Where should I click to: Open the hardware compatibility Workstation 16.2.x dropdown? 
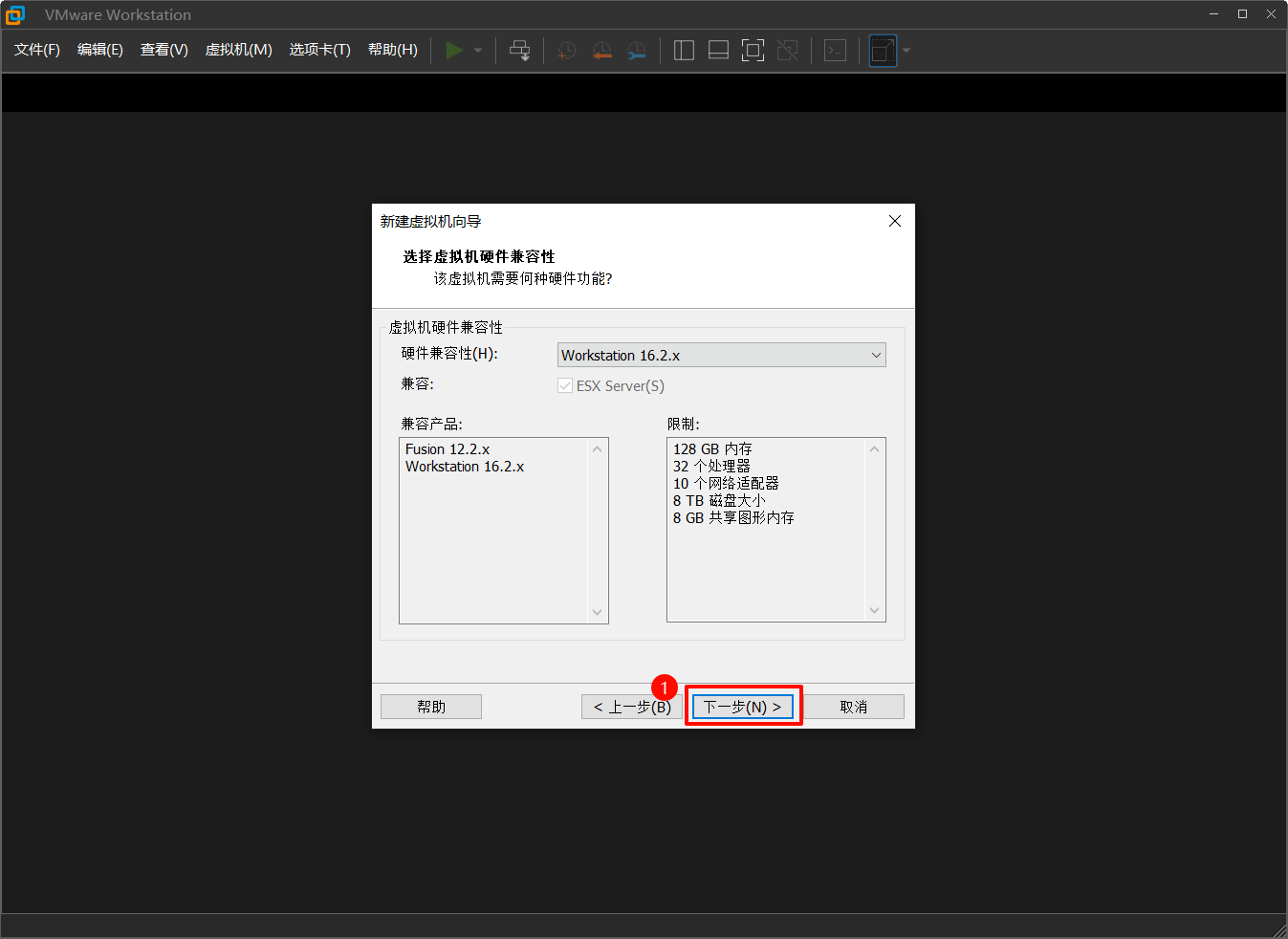coord(721,355)
